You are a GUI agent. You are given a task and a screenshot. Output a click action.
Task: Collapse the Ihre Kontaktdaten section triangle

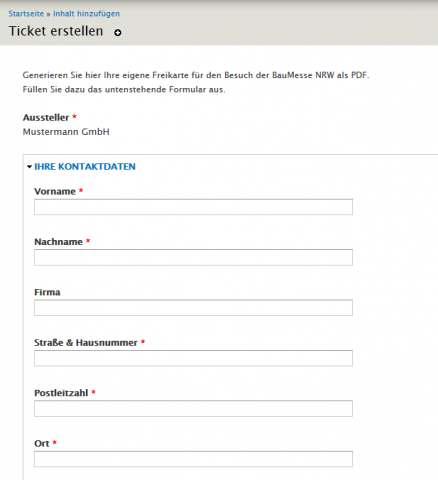(29, 167)
